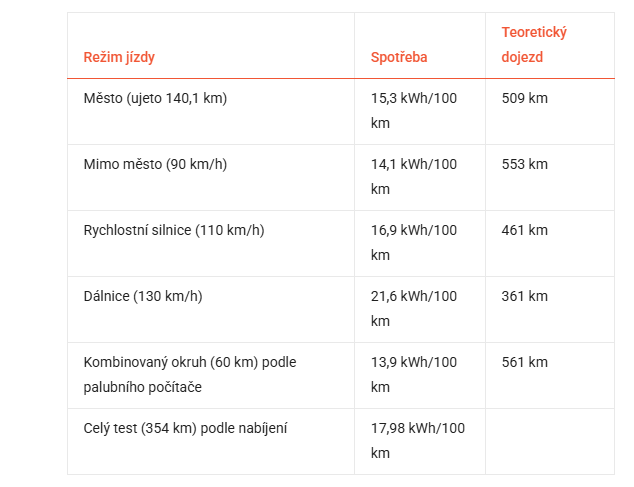Click the 13,9 kWh/100 km consumption value
This screenshot has height=487, width=634.
pos(414,374)
